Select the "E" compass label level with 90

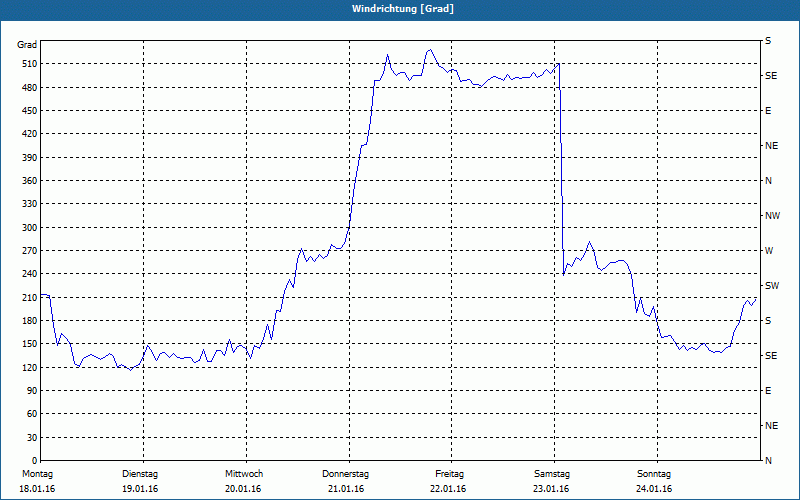coord(768,391)
